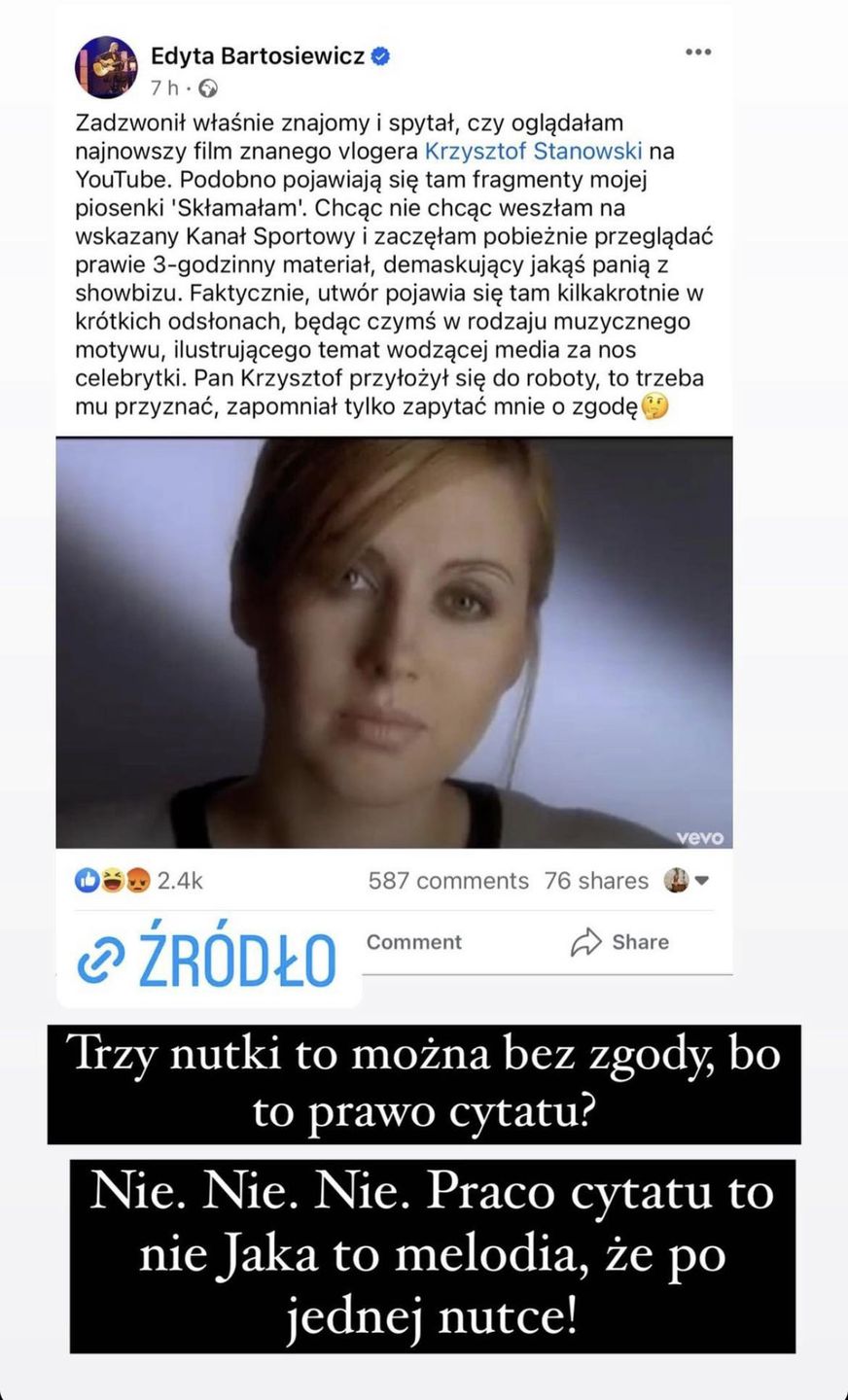Screen dimensions: 848x1400
Task: View the 2.4k reactions count
Action: point(180,881)
